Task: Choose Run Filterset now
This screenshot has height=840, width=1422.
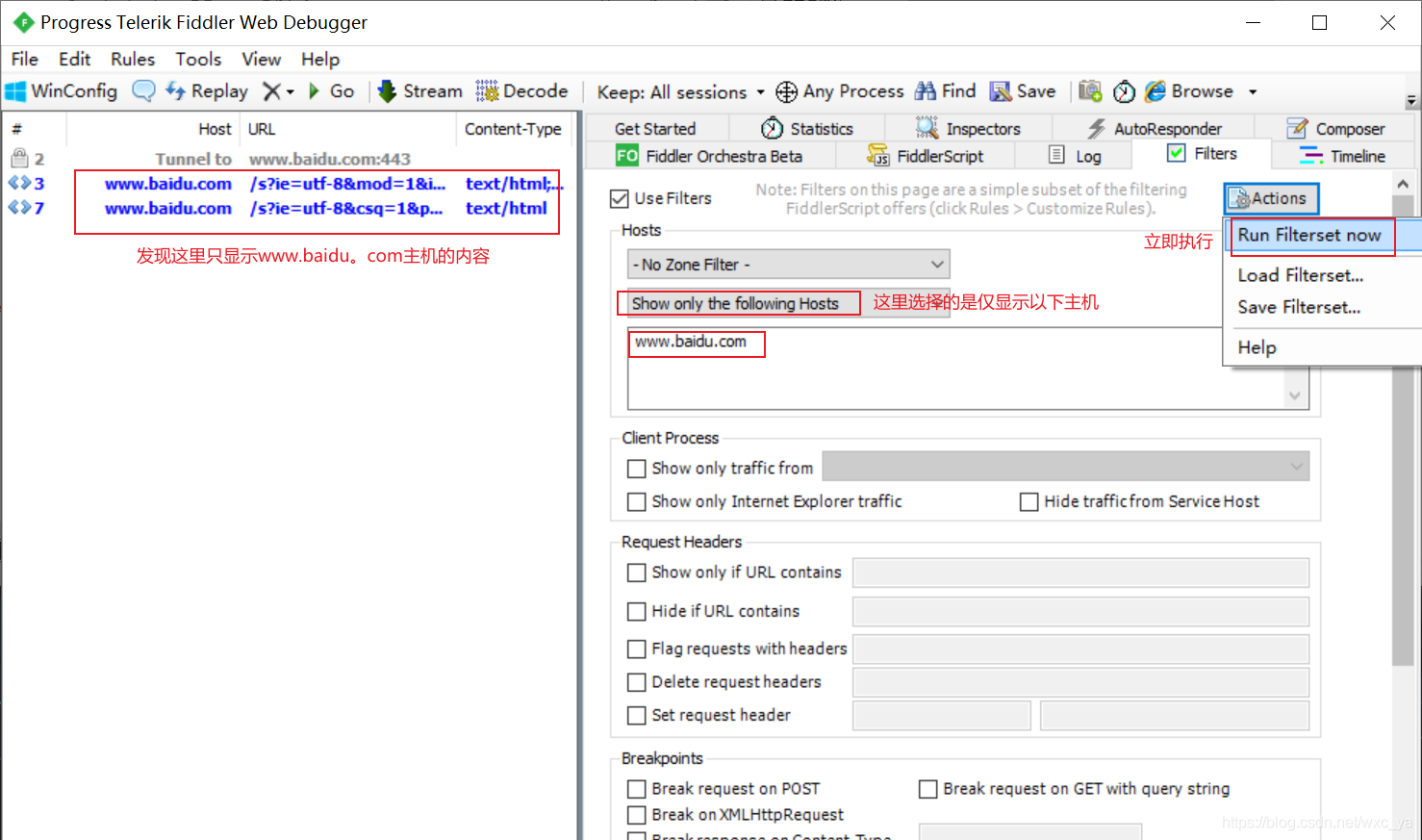Action: pyautogui.click(x=1324, y=235)
